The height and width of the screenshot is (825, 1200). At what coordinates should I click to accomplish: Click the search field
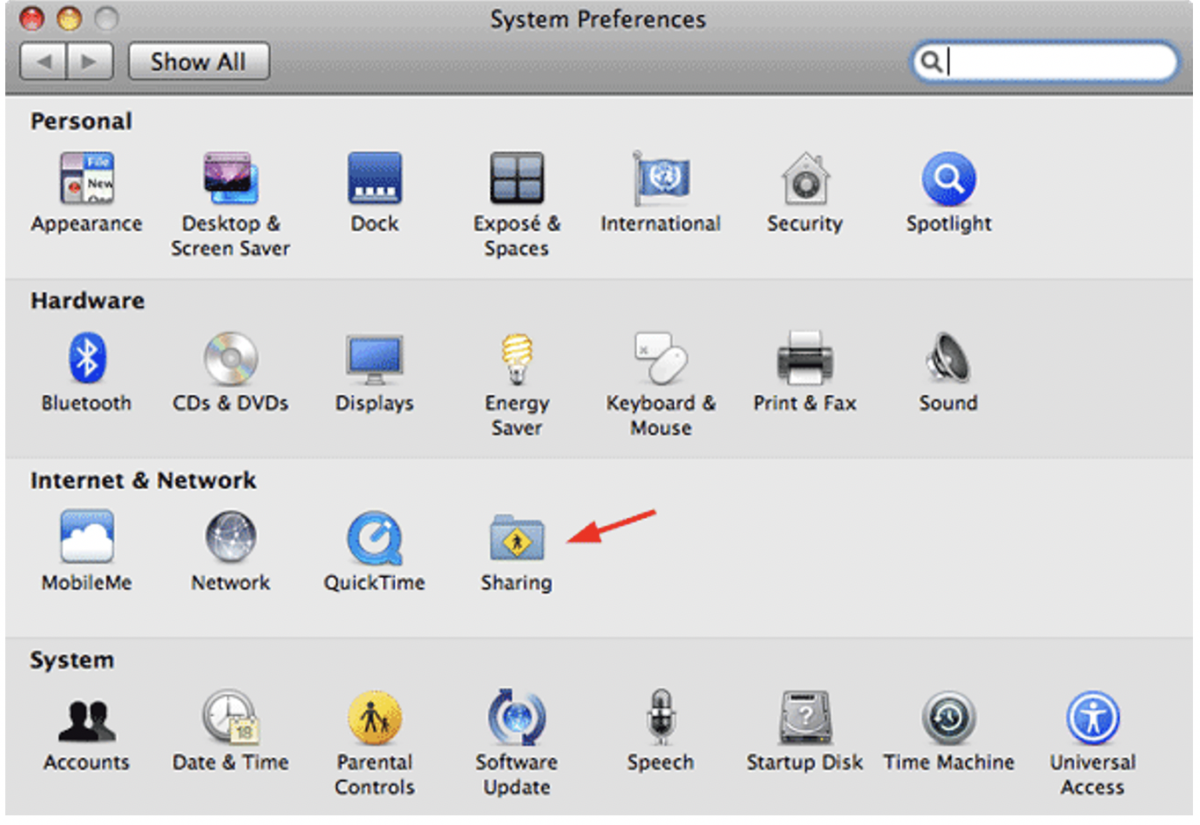pyautogui.click(x=1045, y=61)
